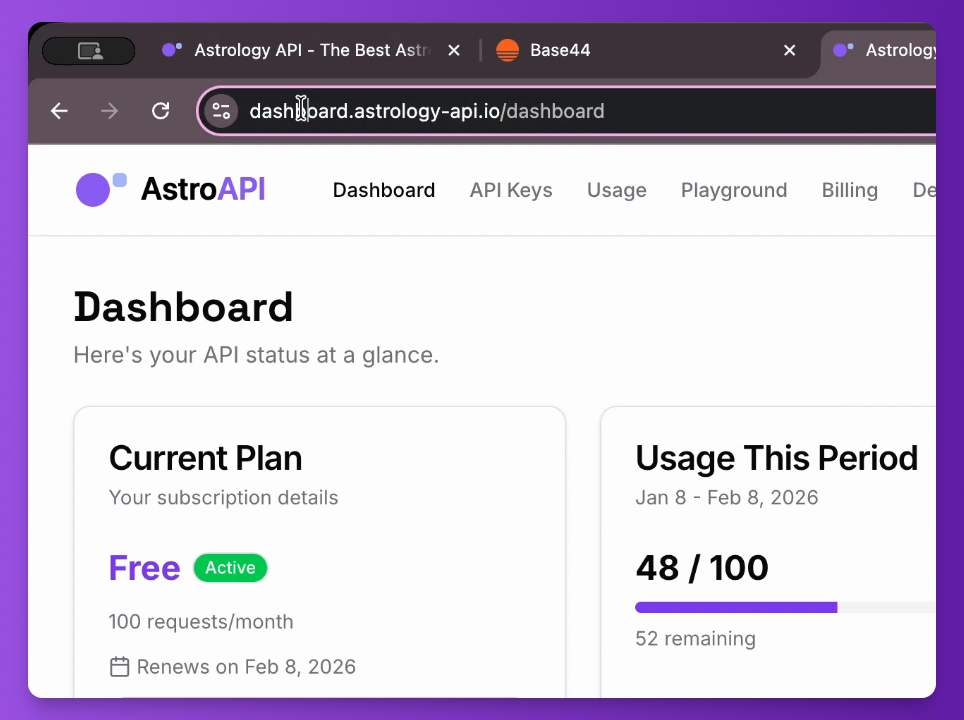Click the Jan 8 - Feb 8, 2026 period
Image resolution: width=964 pixels, height=720 pixels.
tap(727, 497)
